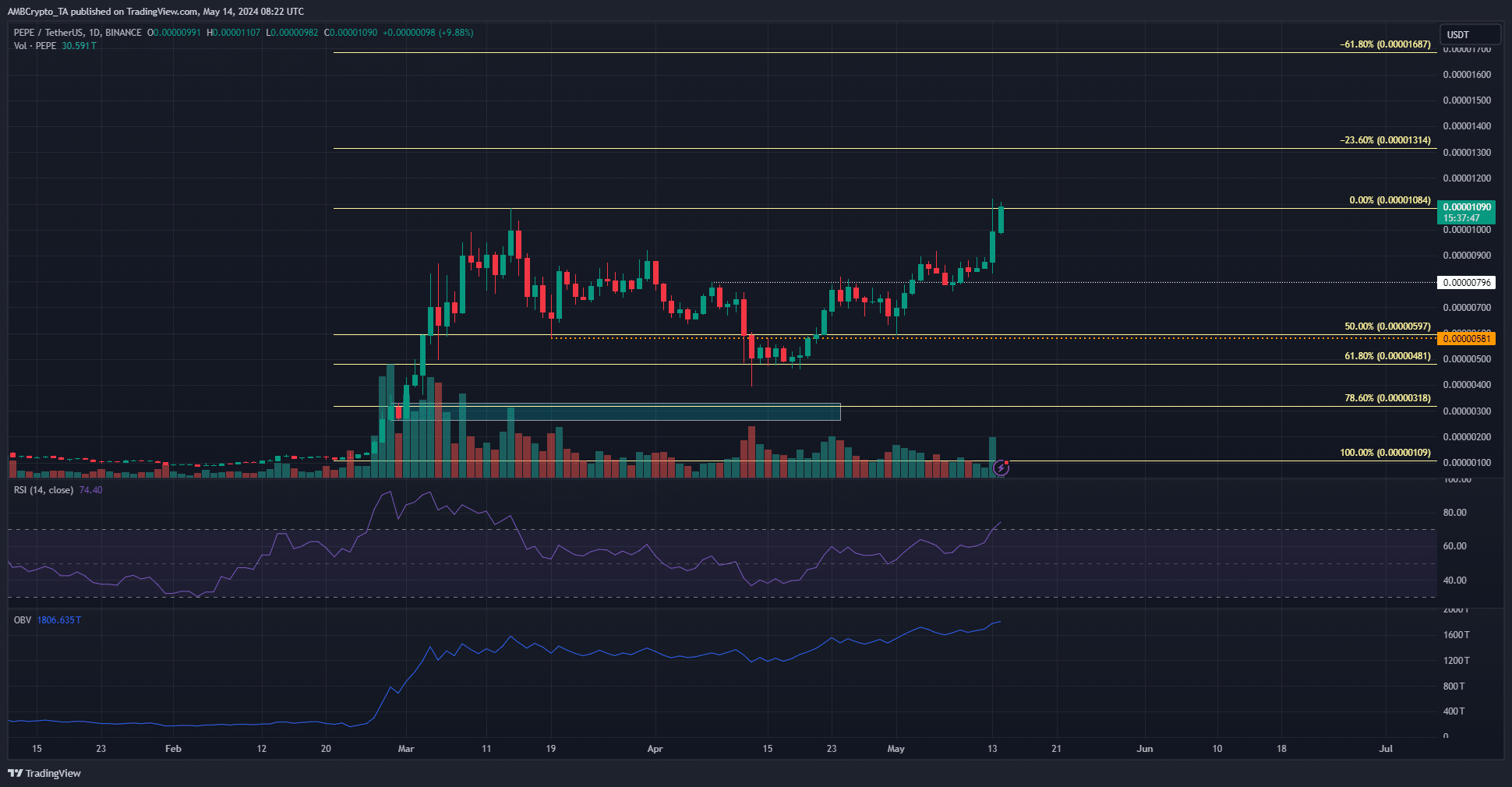Click the purple lightning event icon on chart

coord(1001,468)
